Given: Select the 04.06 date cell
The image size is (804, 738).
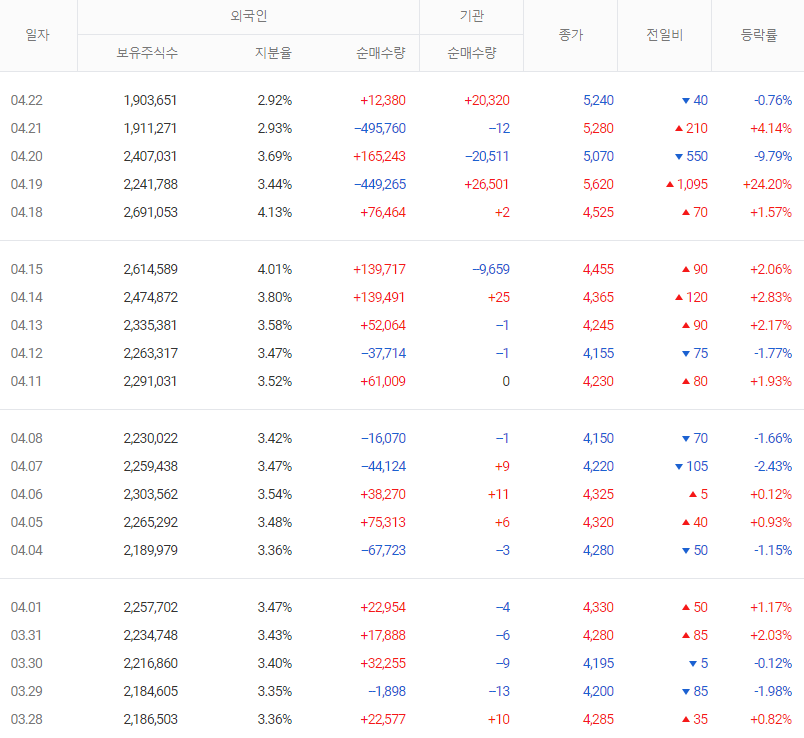Looking at the screenshot, I should click(x=27, y=494).
